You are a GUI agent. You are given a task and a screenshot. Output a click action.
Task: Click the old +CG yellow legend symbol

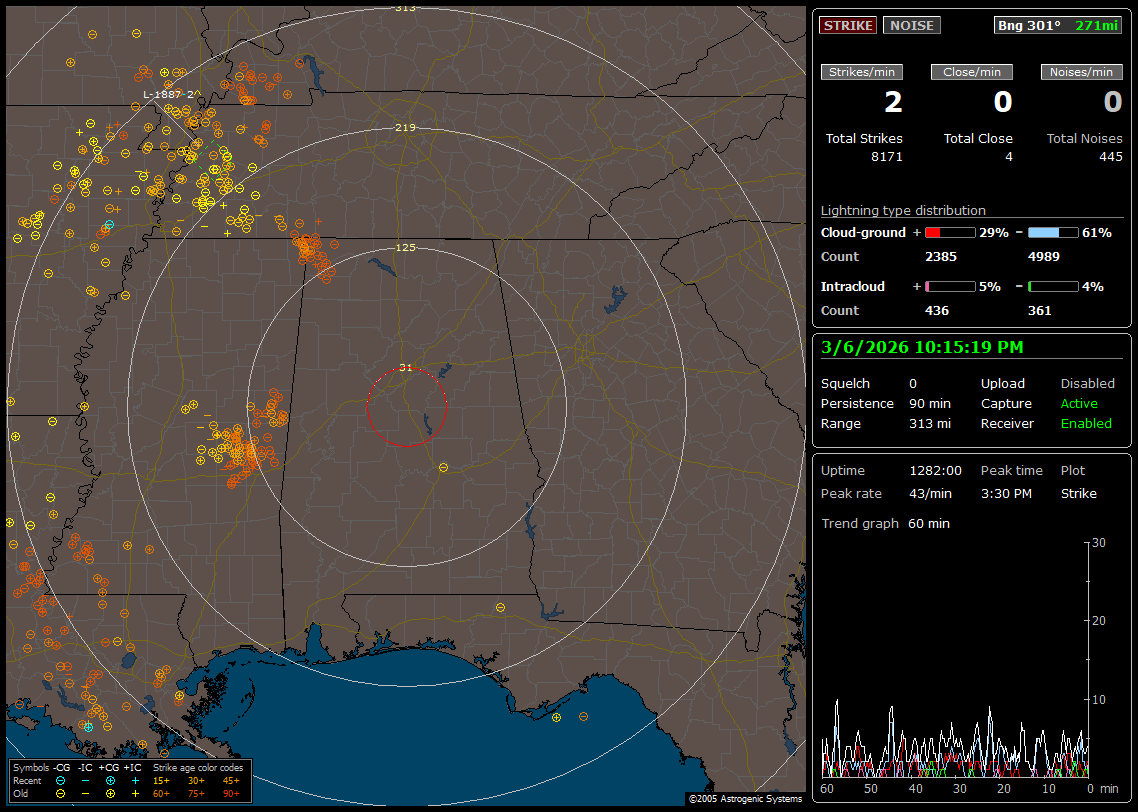pyautogui.click(x=110, y=793)
